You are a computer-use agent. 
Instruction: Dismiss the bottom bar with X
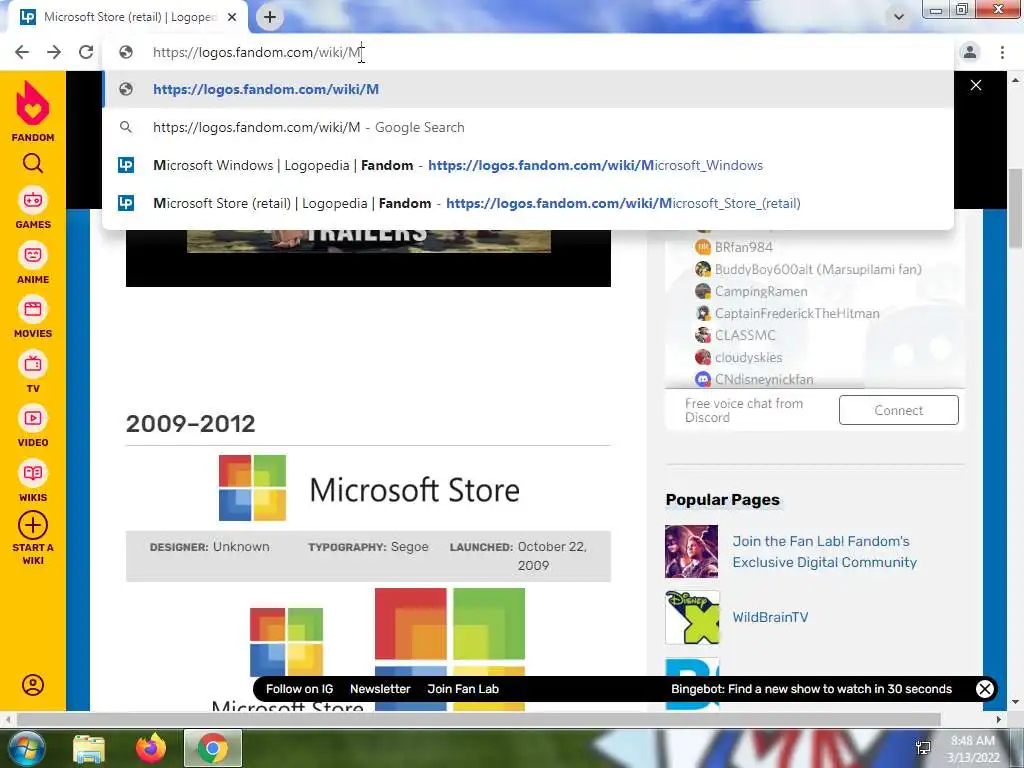pyautogui.click(x=985, y=689)
